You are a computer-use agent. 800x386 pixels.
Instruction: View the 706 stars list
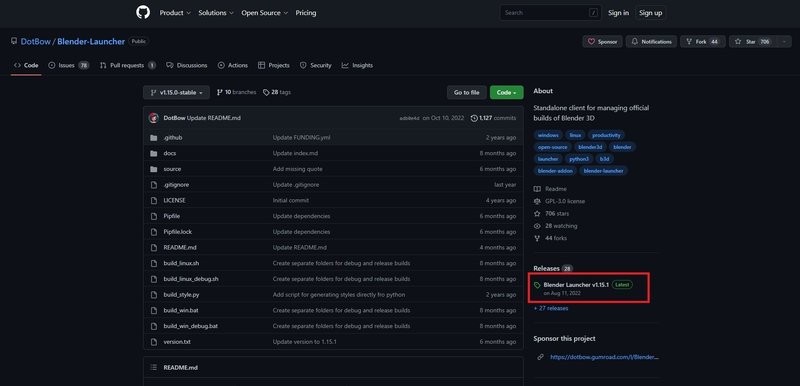551,214
